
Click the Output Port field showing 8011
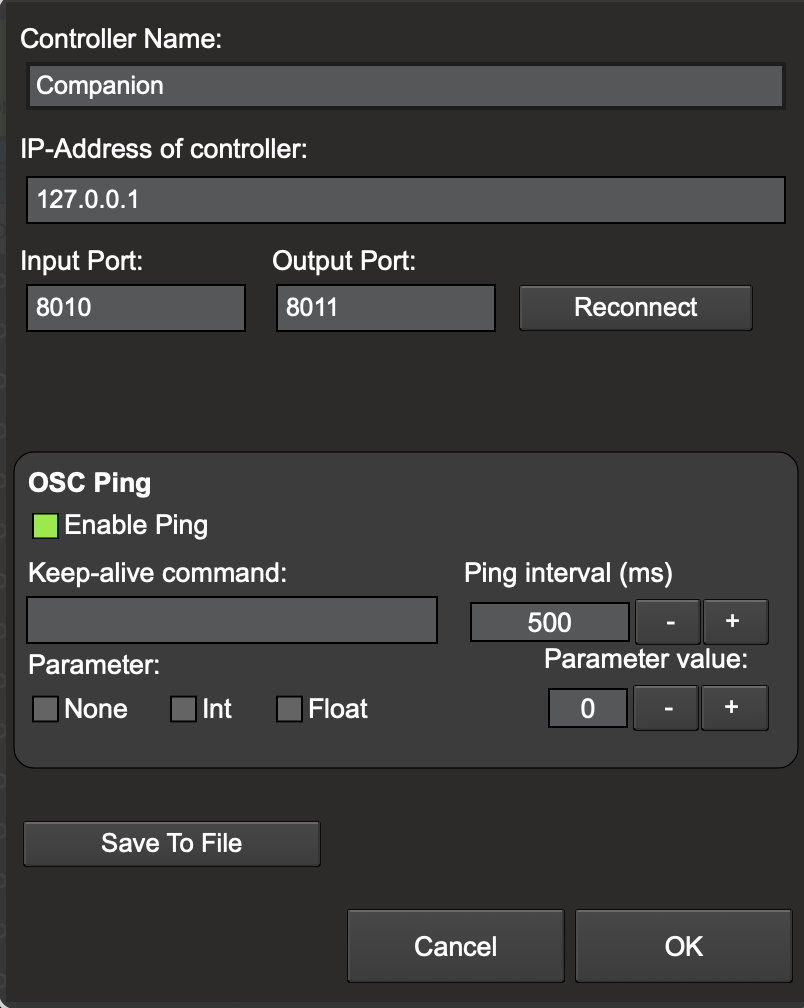pos(383,308)
